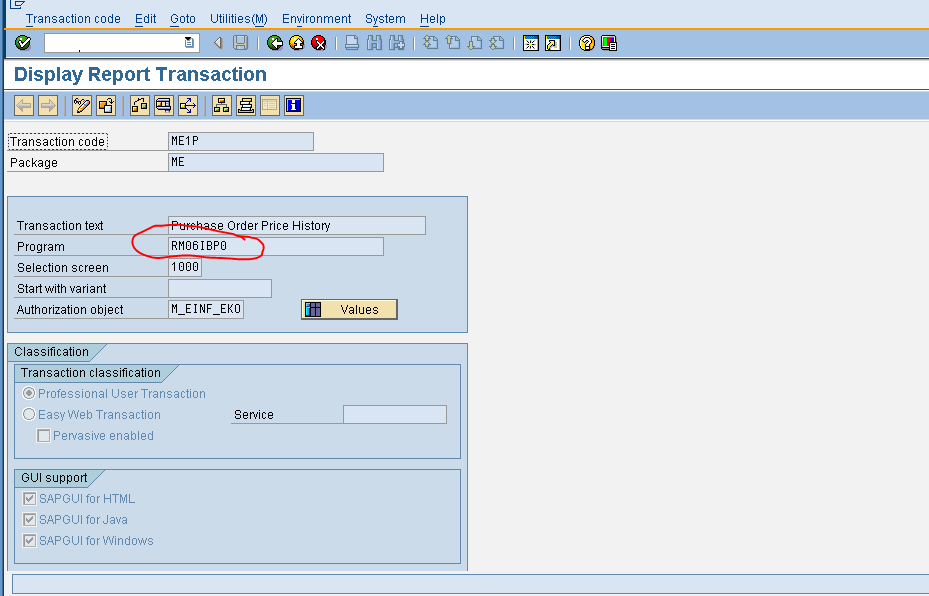Select the Easy Web Transaction radio button
Image resolution: width=929 pixels, height=596 pixels.
(x=29, y=414)
